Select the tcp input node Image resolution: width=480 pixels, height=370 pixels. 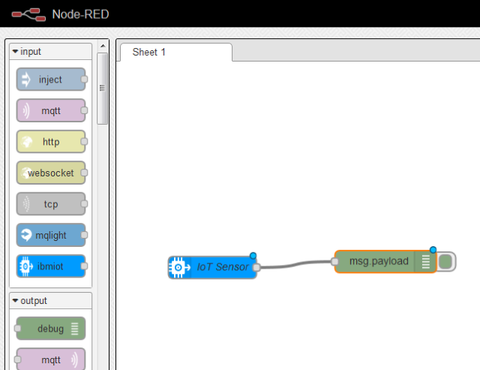(x=51, y=204)
